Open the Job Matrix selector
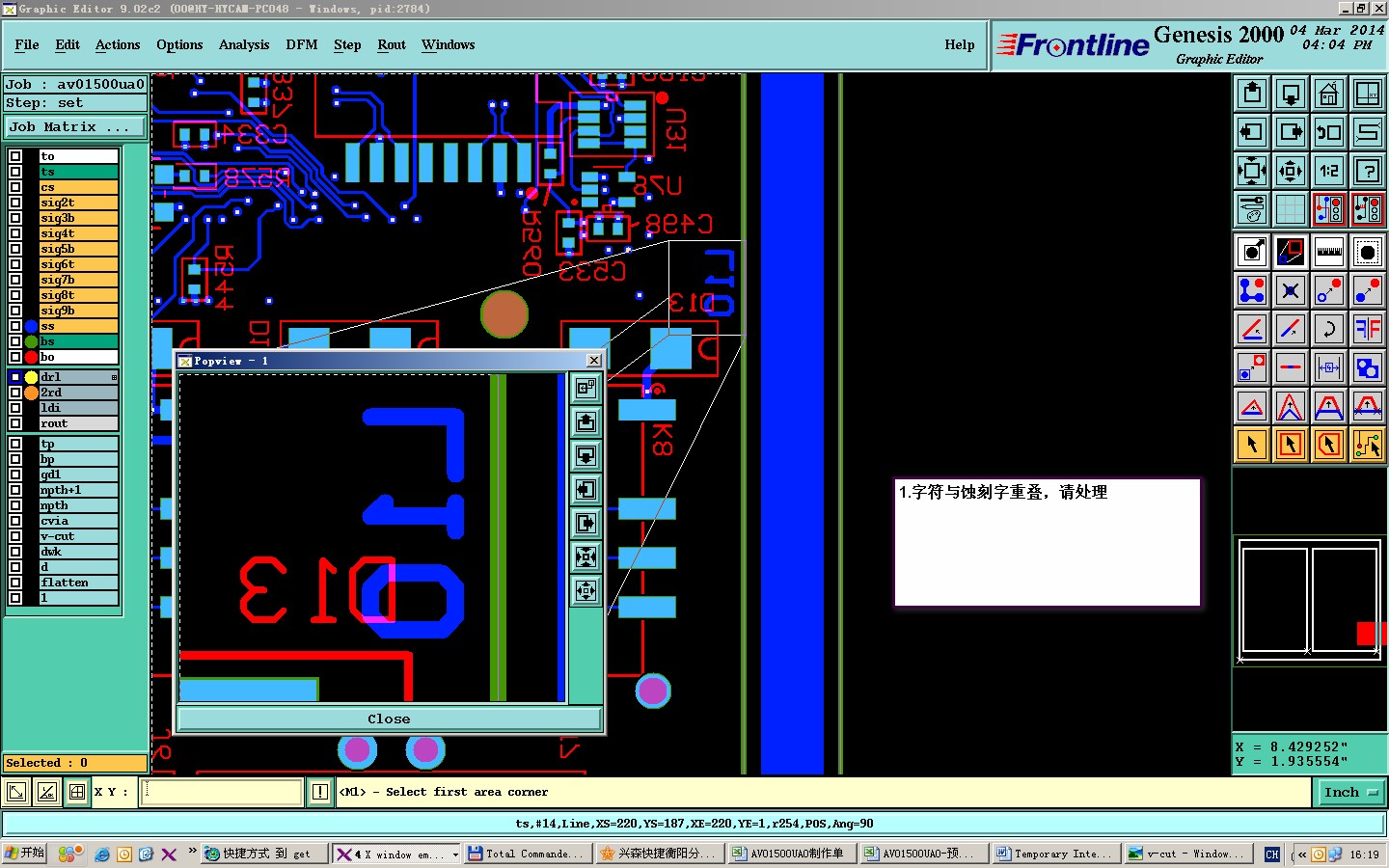 75,127
